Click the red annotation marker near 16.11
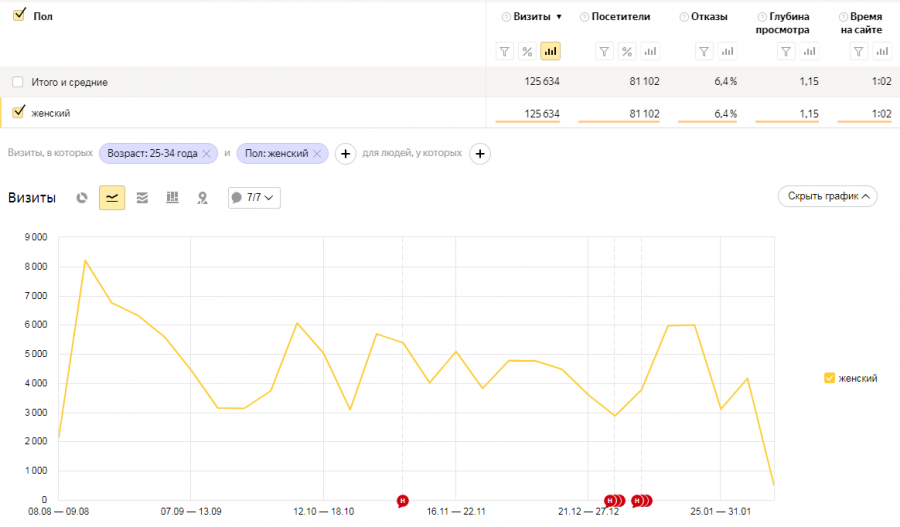Image resolution: width=900 pixels, height=527 pixels. tap(402, 500)
